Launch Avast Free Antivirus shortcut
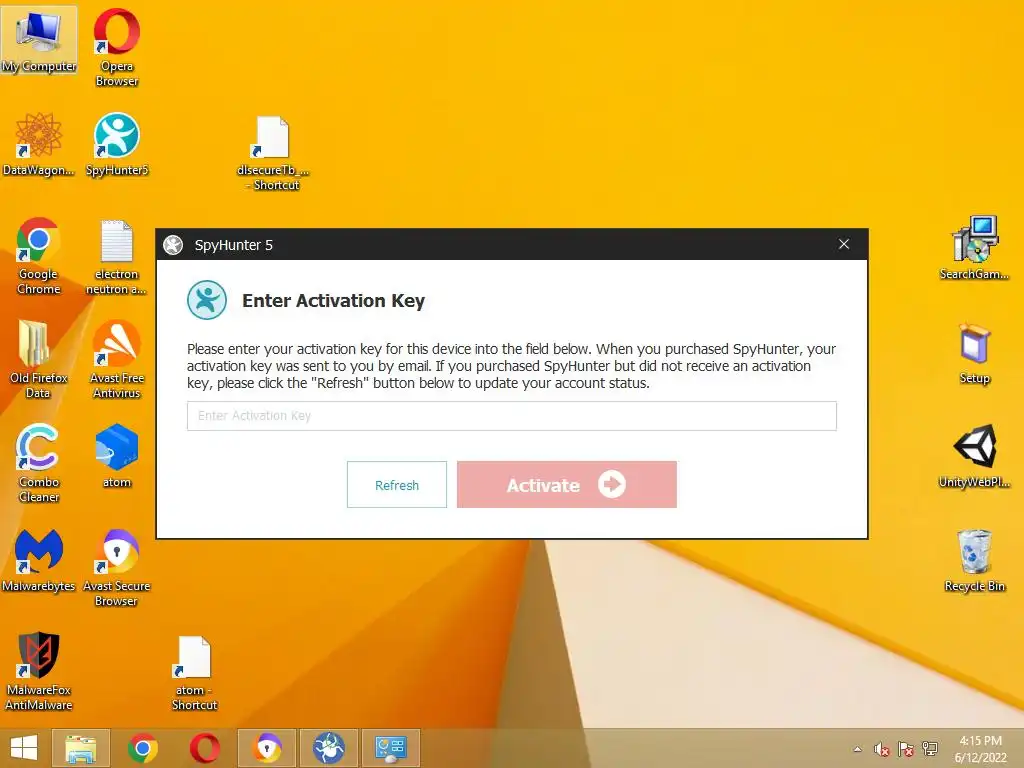Viewport: 1024px width, 768px height. pos(116,359)
